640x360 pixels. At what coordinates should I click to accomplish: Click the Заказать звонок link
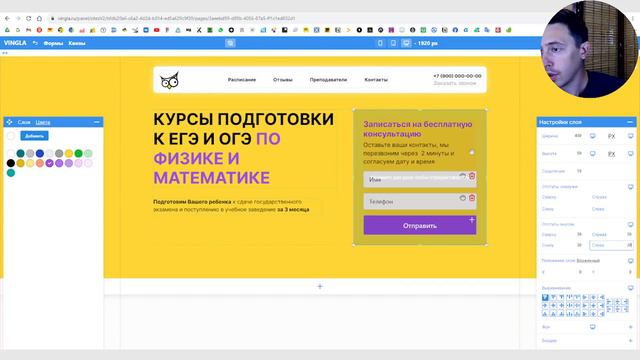pyautogui.click(x=455, y=83)
